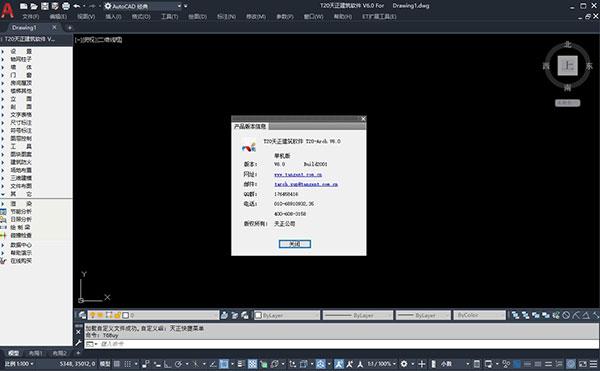Click the Redo arrow icon

92,6
